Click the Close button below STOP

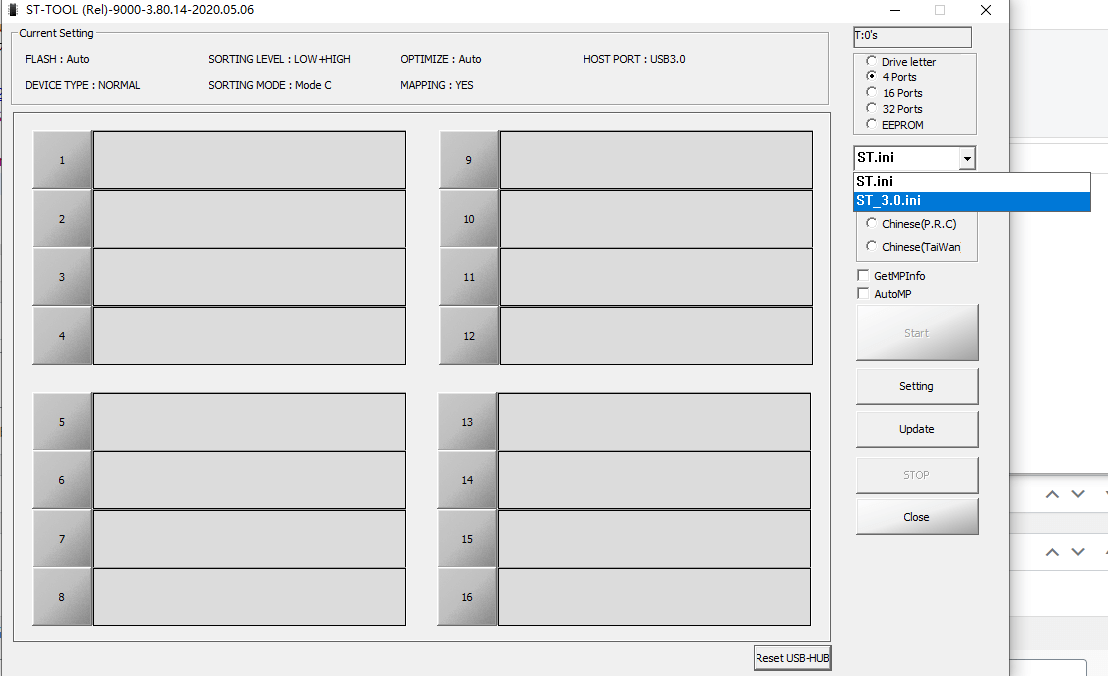click(x=916, y=517)
